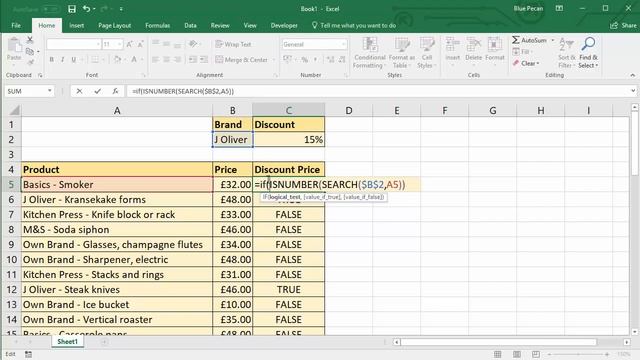Open Number dialog launcher
This screenshot has height=360, width=640.
point(345,76)
